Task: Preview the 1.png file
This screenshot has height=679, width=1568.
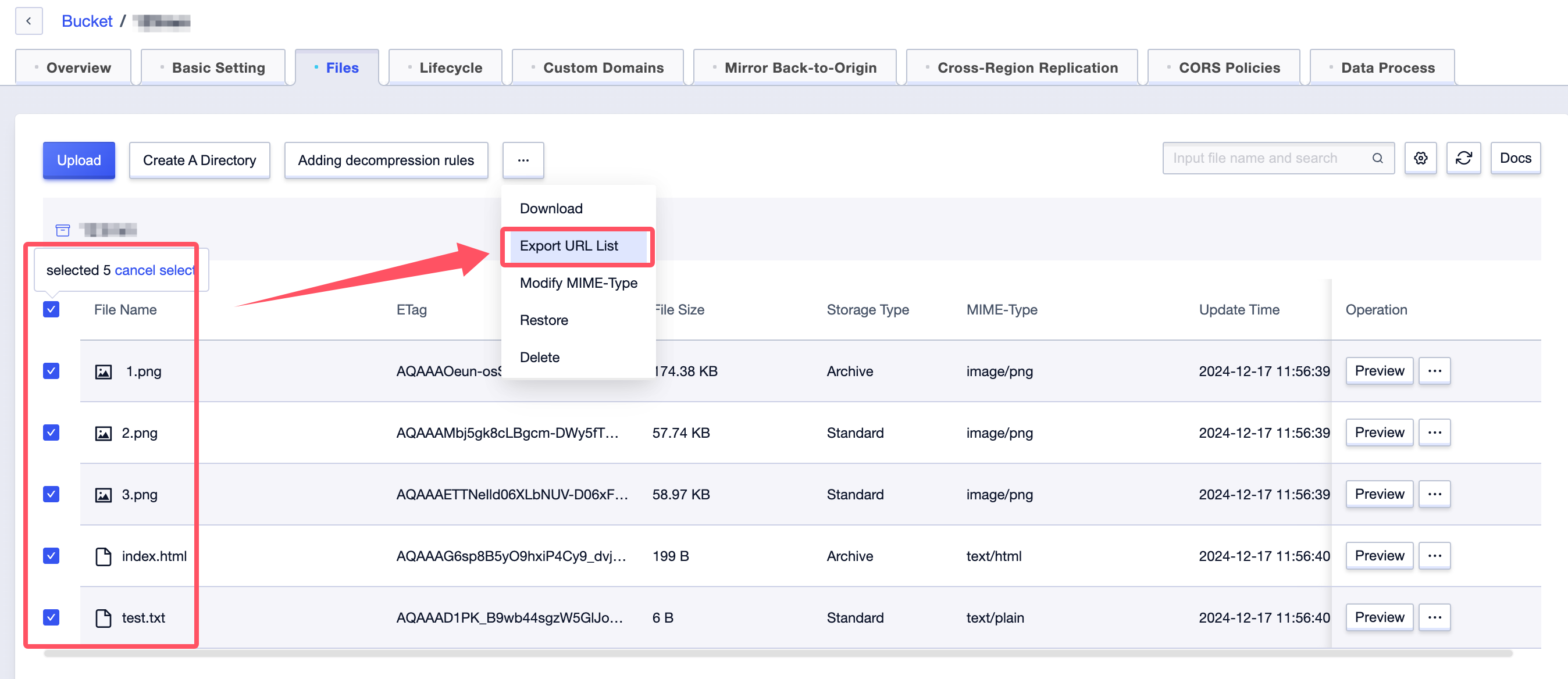Action: [x=1380, y=370]
